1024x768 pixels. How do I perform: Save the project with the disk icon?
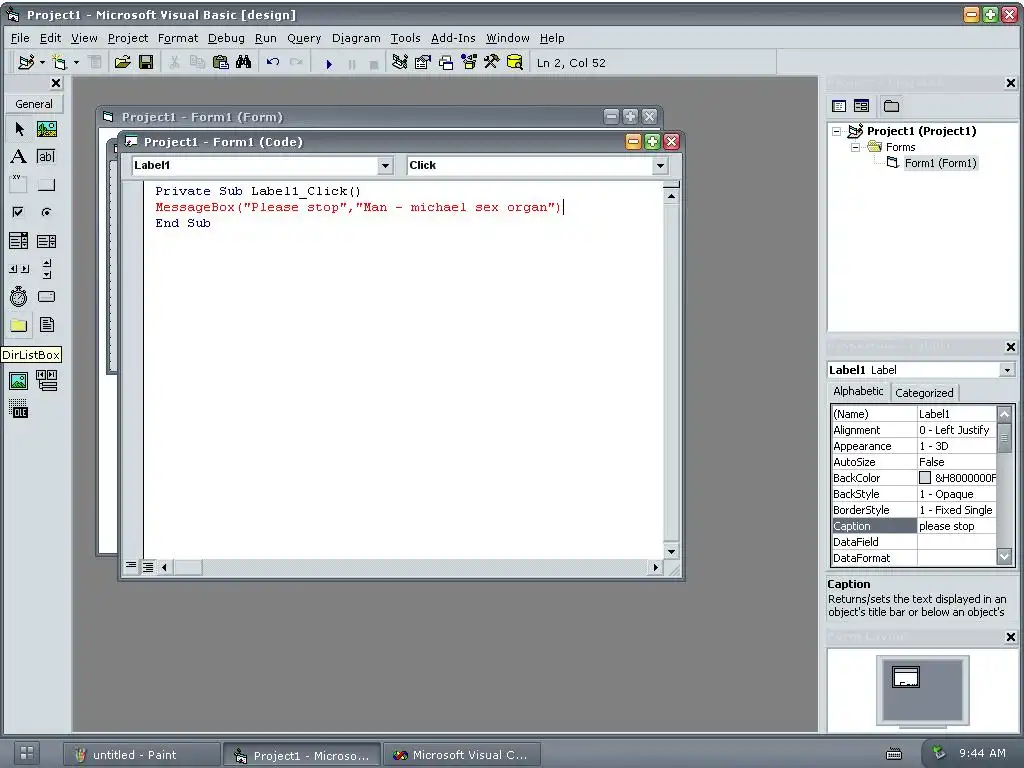coord(146,63)
